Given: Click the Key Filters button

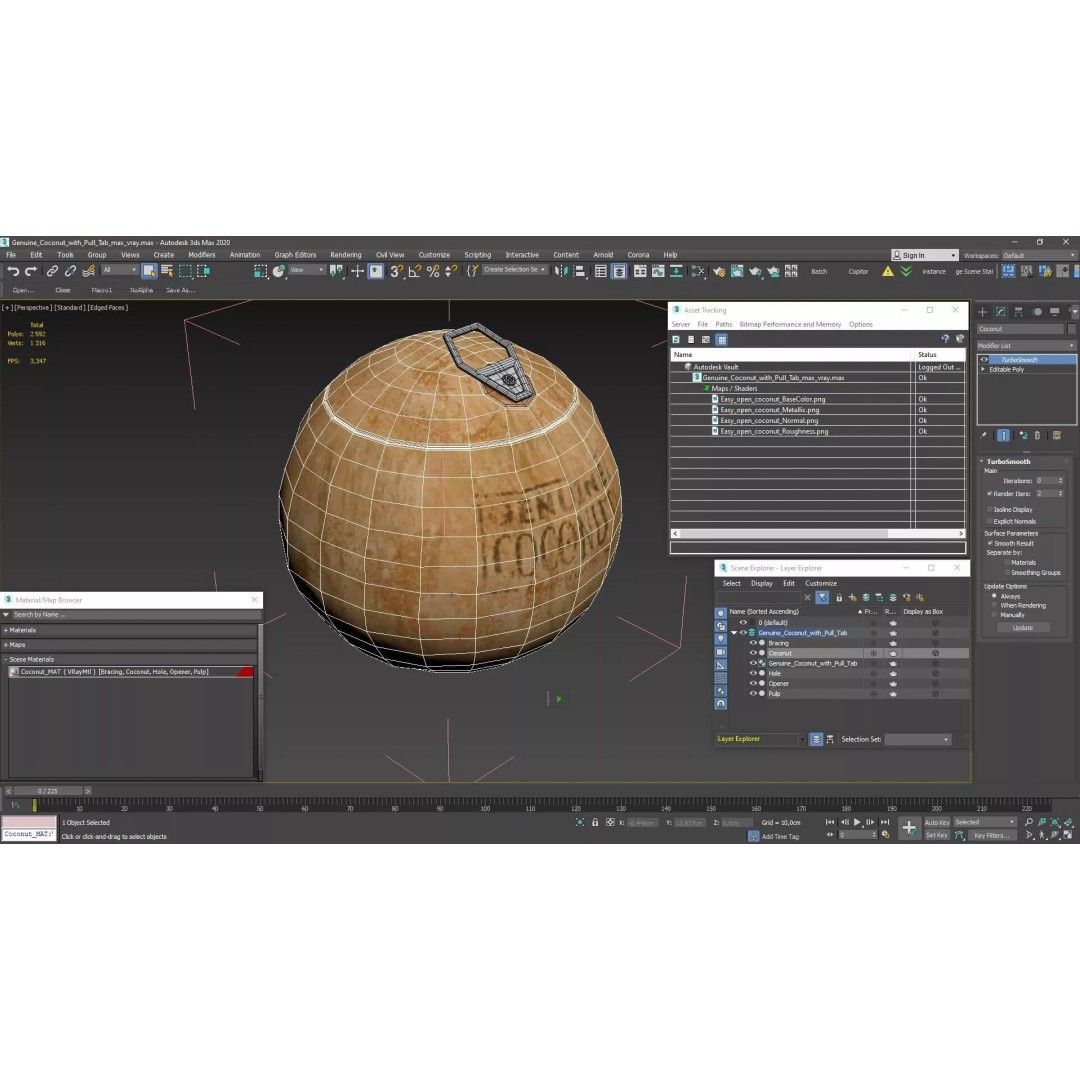Looking at the screenshot, I should (992, 835).
